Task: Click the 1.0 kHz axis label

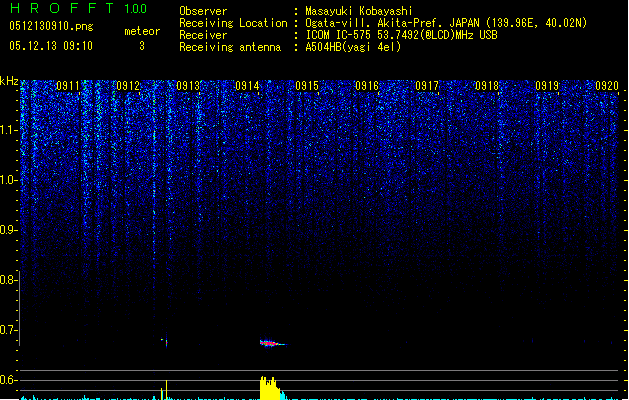Action: pyautogui.click(x=8, y=180)
